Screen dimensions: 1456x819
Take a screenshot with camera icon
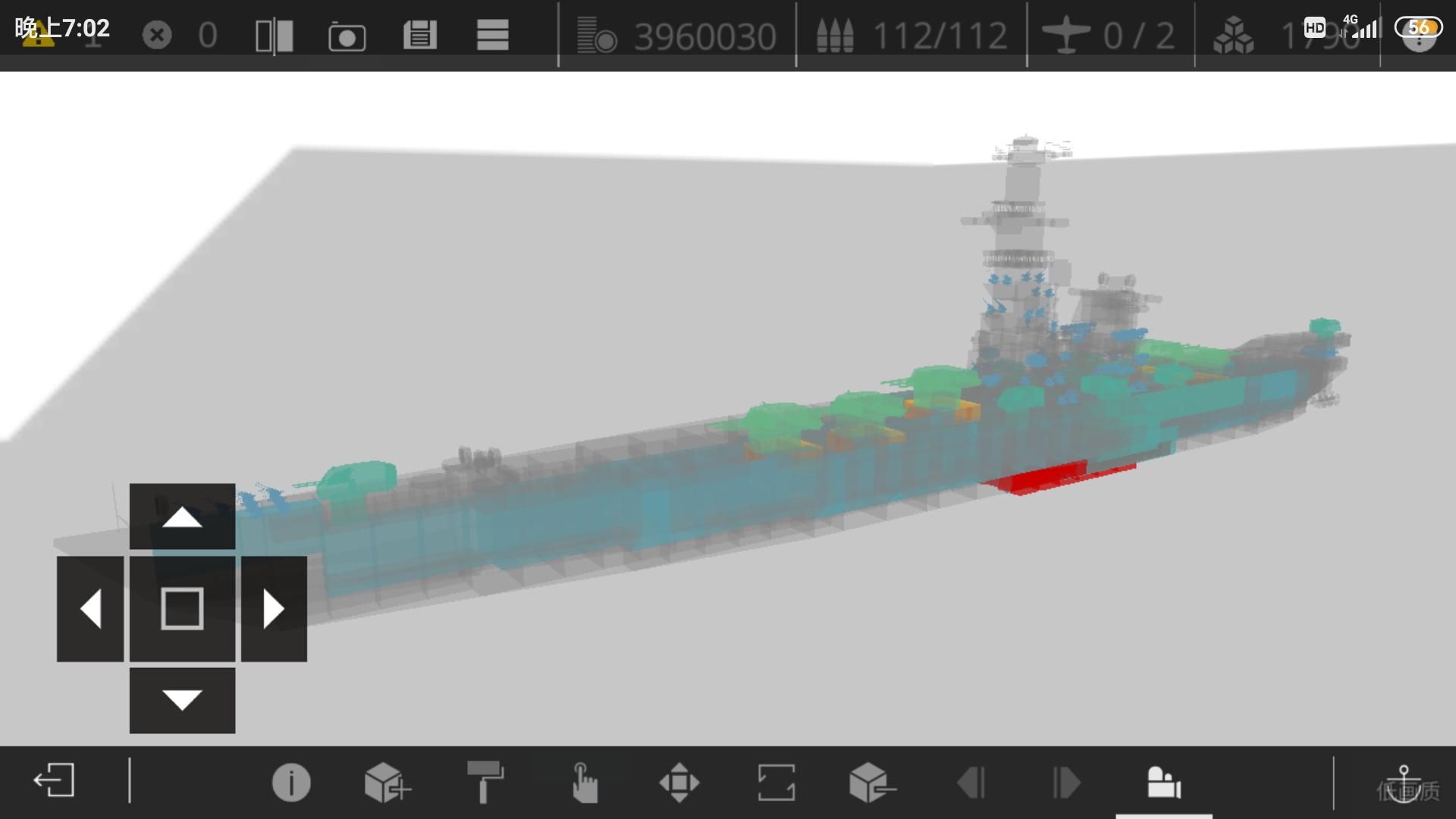347,36
